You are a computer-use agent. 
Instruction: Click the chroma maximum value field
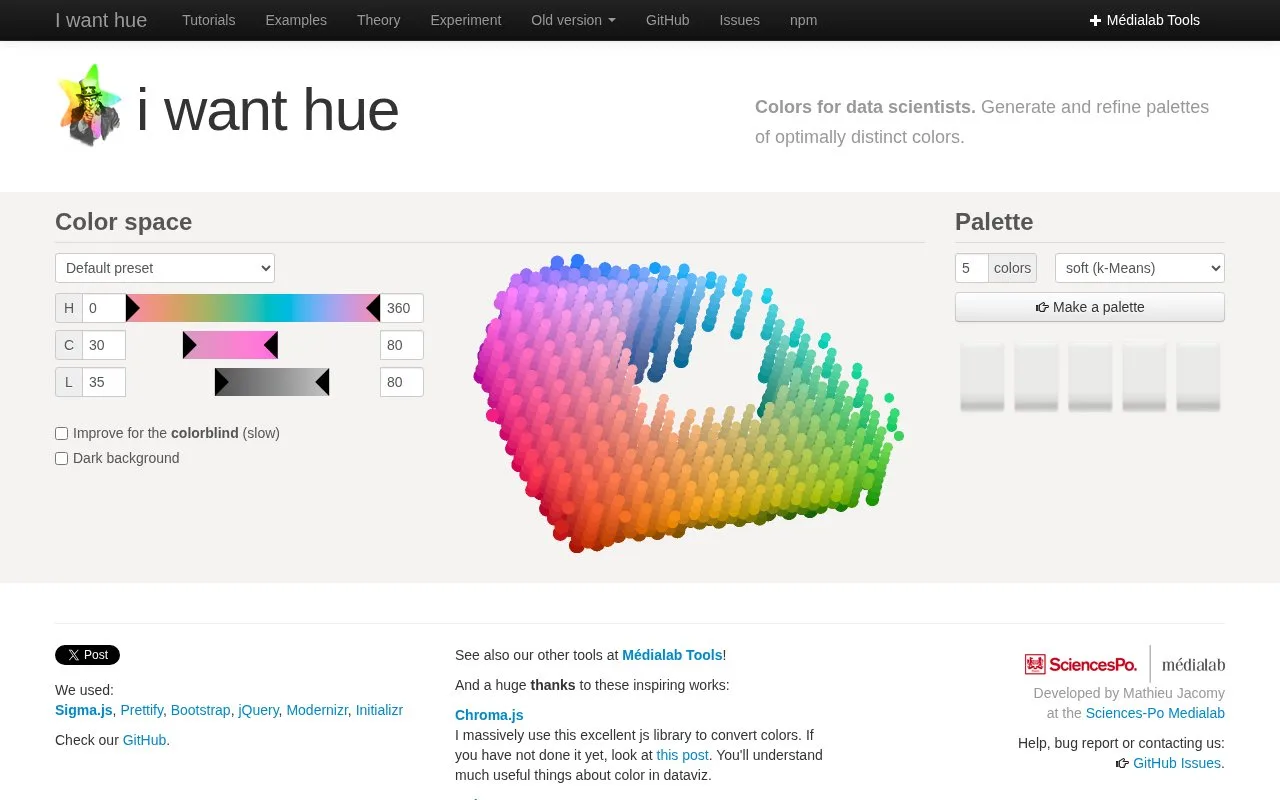[402, 345]
